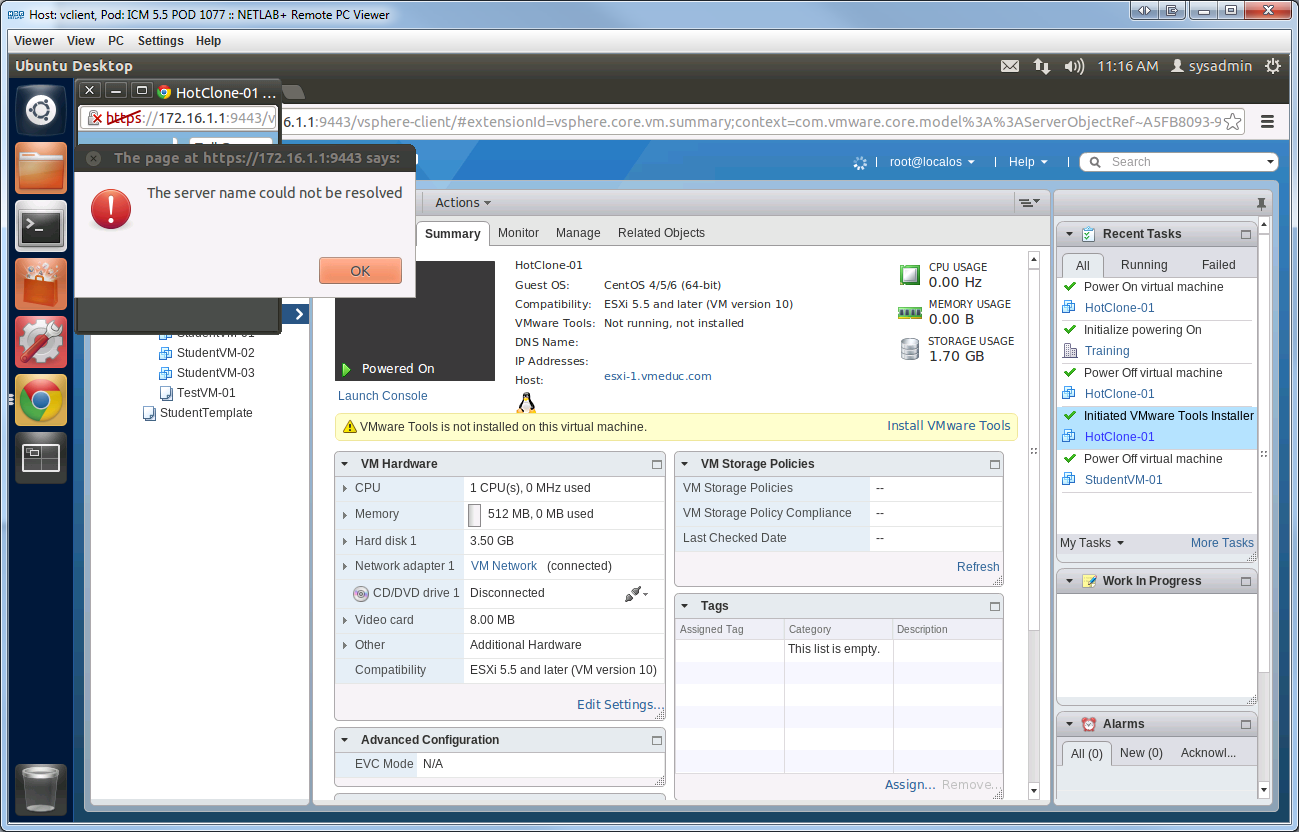Expand Other hardware details
This screenshot has width=1299, height=832.
[x=345, y=645]
